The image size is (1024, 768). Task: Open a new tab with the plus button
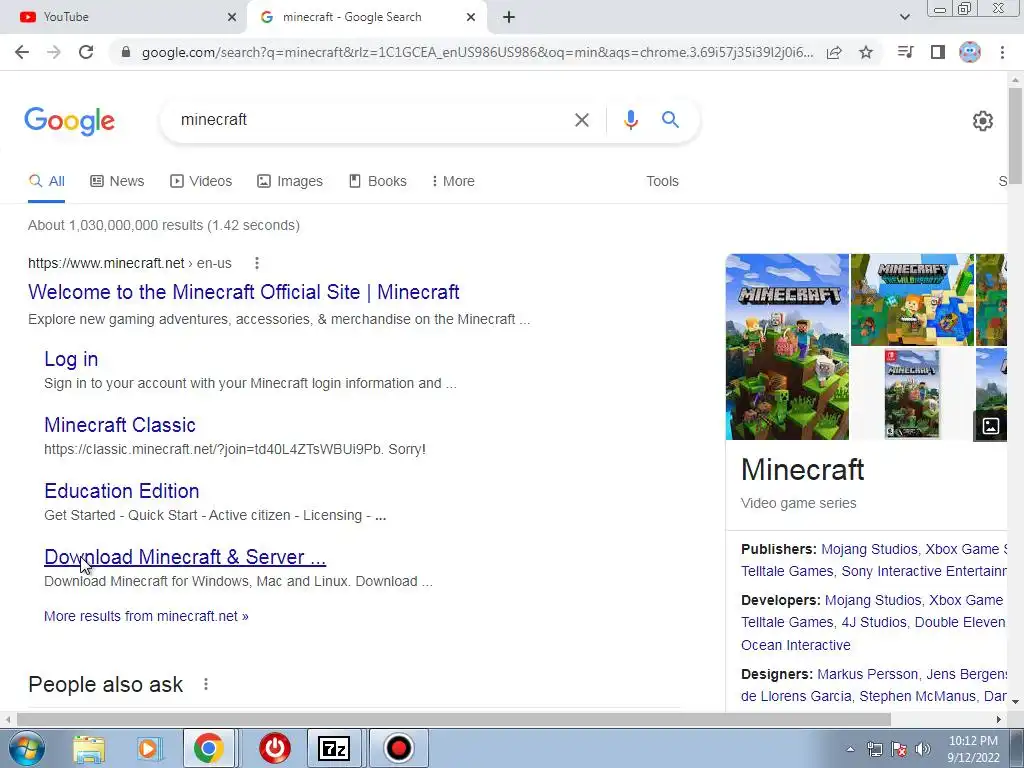click(x=509, y=17)
